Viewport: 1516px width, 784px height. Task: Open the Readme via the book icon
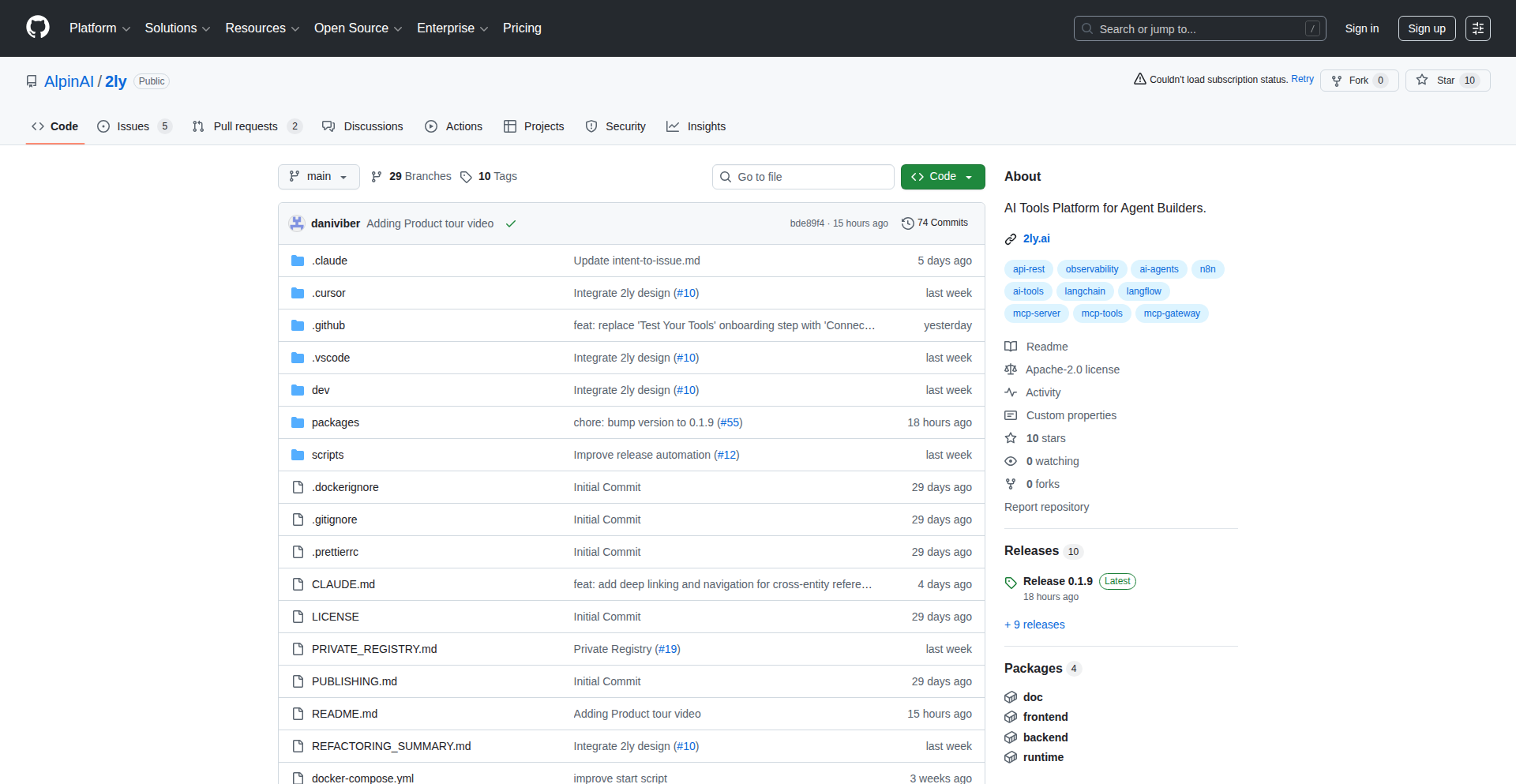(1011, 346)
